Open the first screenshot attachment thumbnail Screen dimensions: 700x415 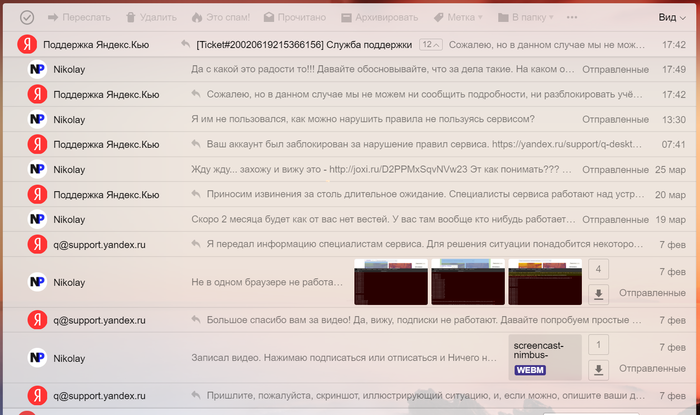391,282
